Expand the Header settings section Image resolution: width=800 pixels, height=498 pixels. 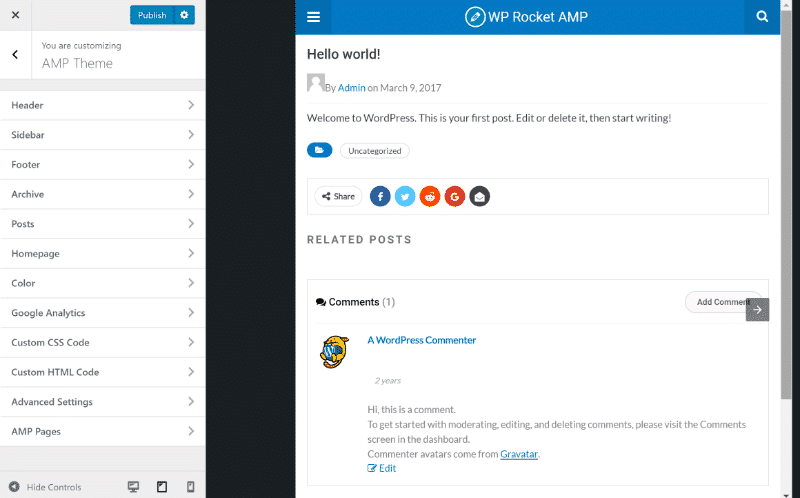tap(102, 105)
